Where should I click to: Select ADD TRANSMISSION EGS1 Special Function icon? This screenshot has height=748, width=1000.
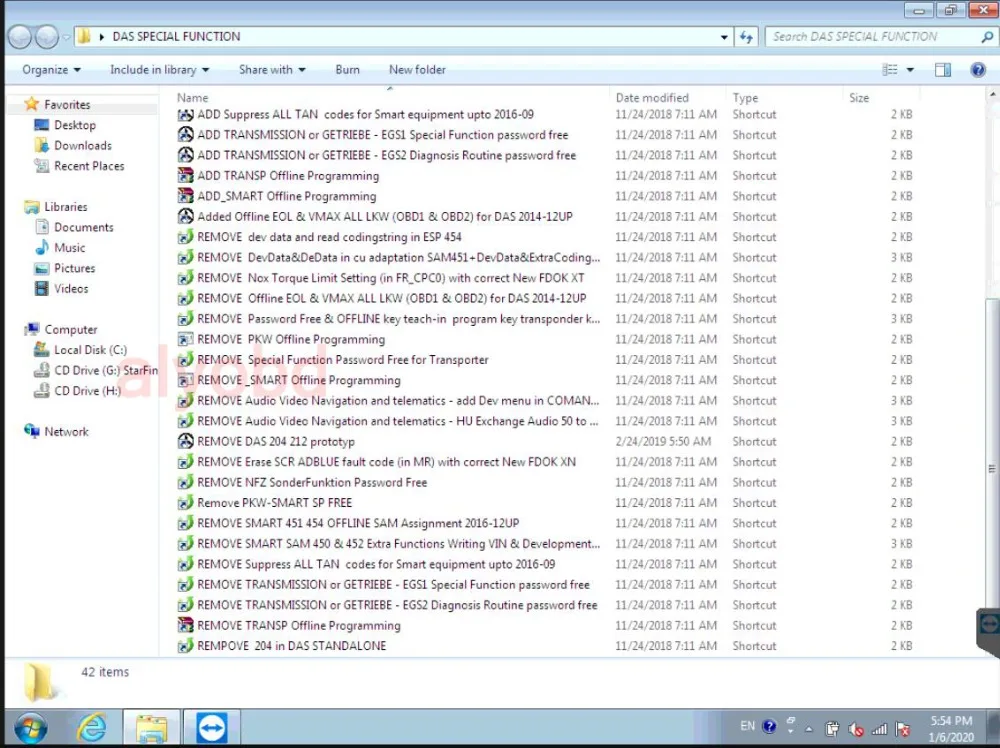pos(186,135)
